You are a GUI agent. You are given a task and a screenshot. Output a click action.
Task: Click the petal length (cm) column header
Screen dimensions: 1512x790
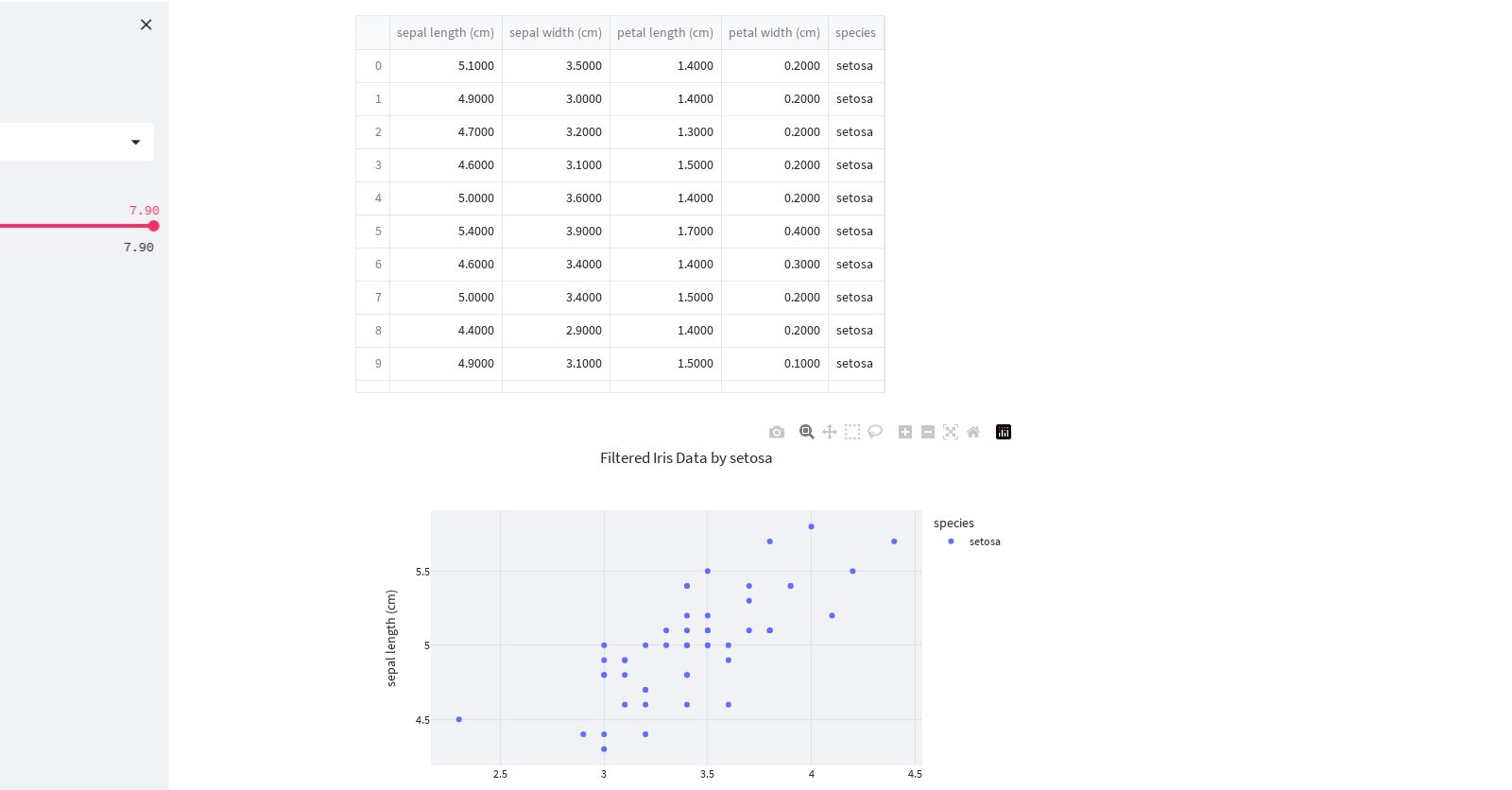(x=665, y=32)
